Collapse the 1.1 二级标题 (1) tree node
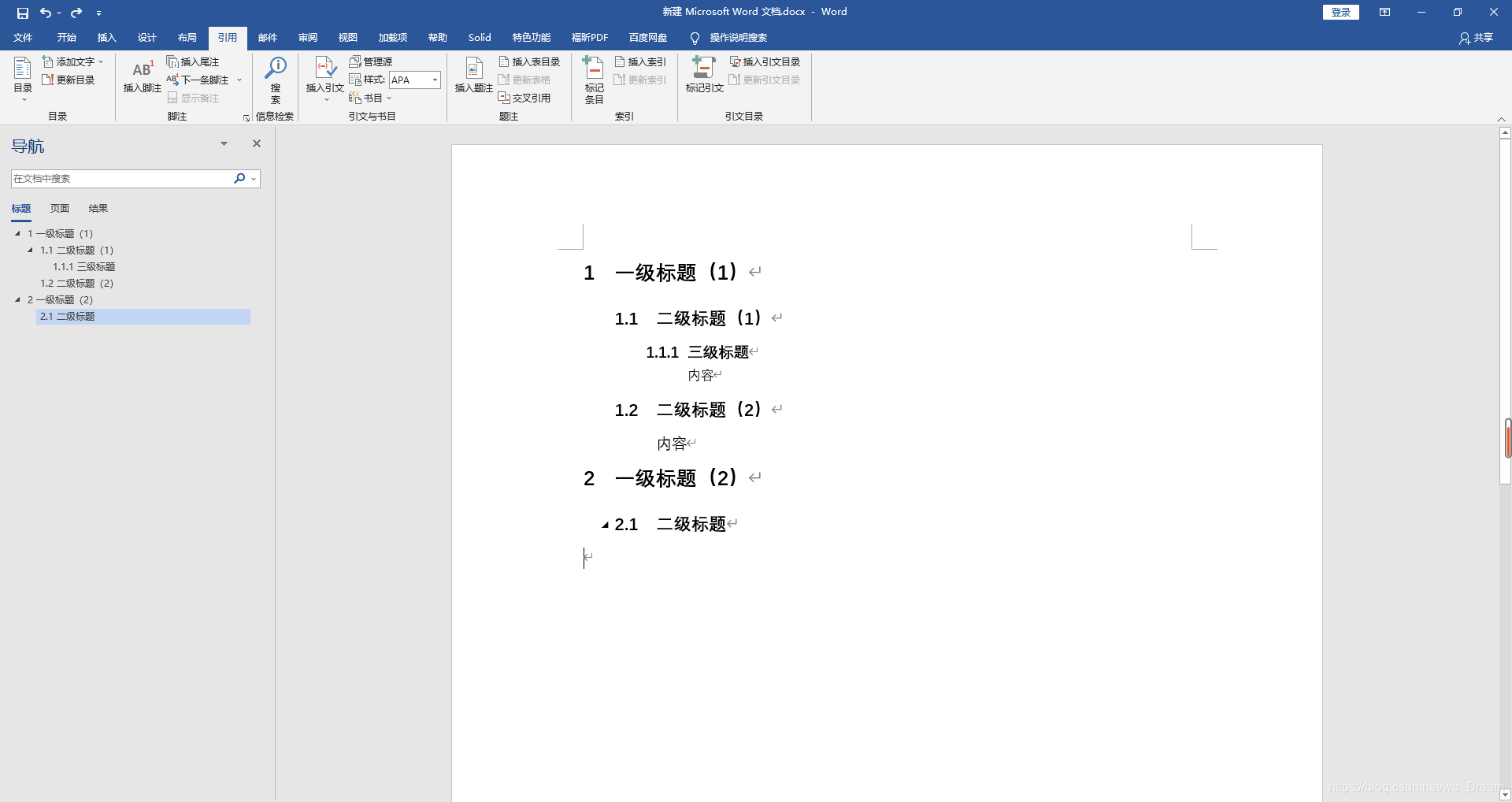The image size is (1512, 802). 30,250
